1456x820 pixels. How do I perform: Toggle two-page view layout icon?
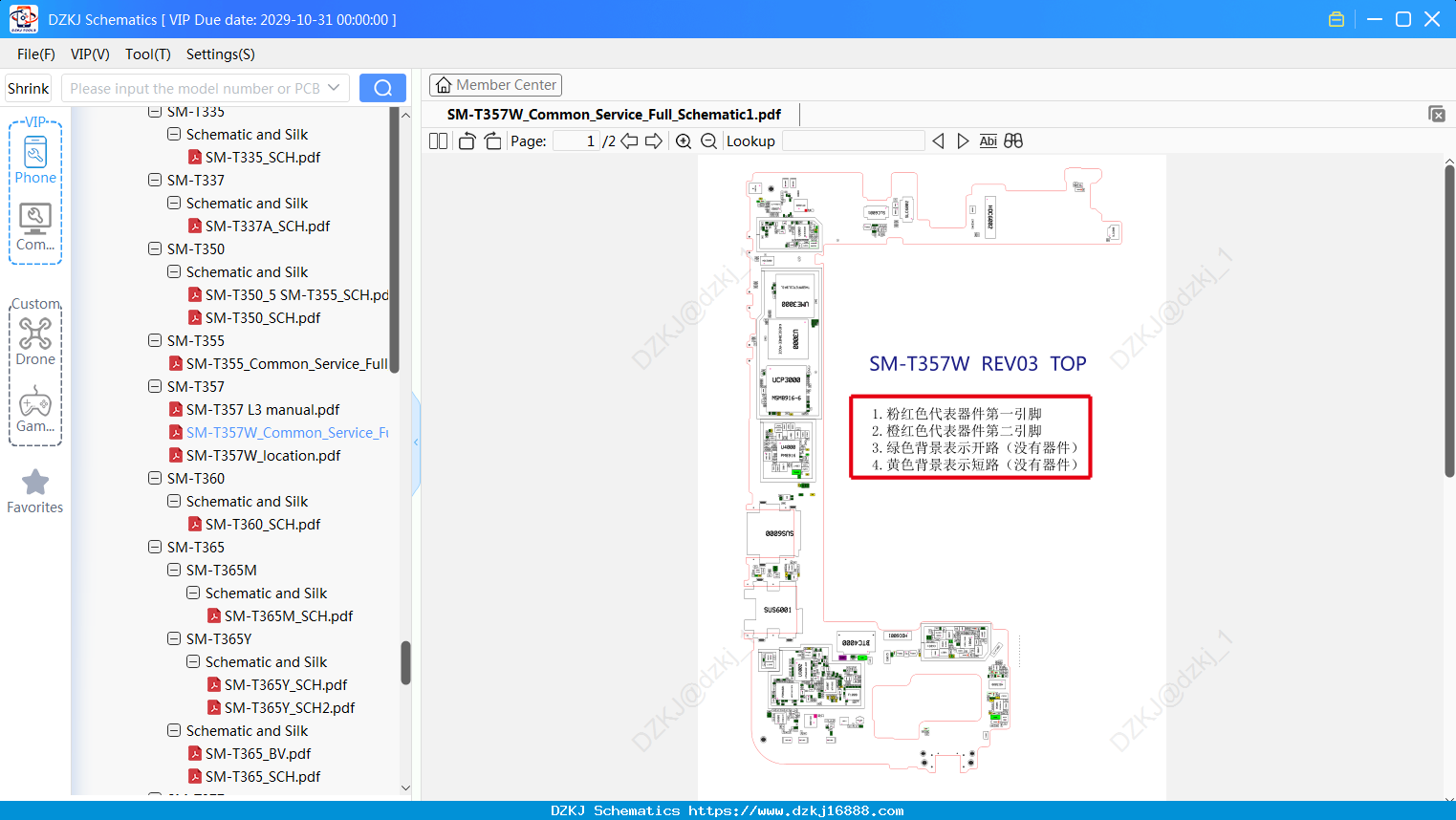click(438, 140)
